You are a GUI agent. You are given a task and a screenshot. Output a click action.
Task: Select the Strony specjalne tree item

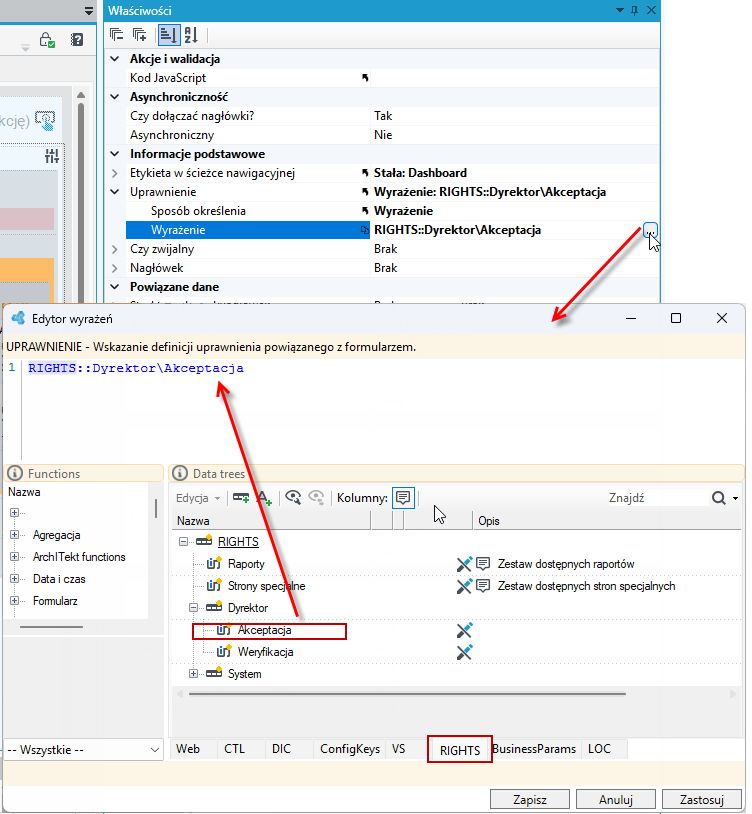pos(266,586)
